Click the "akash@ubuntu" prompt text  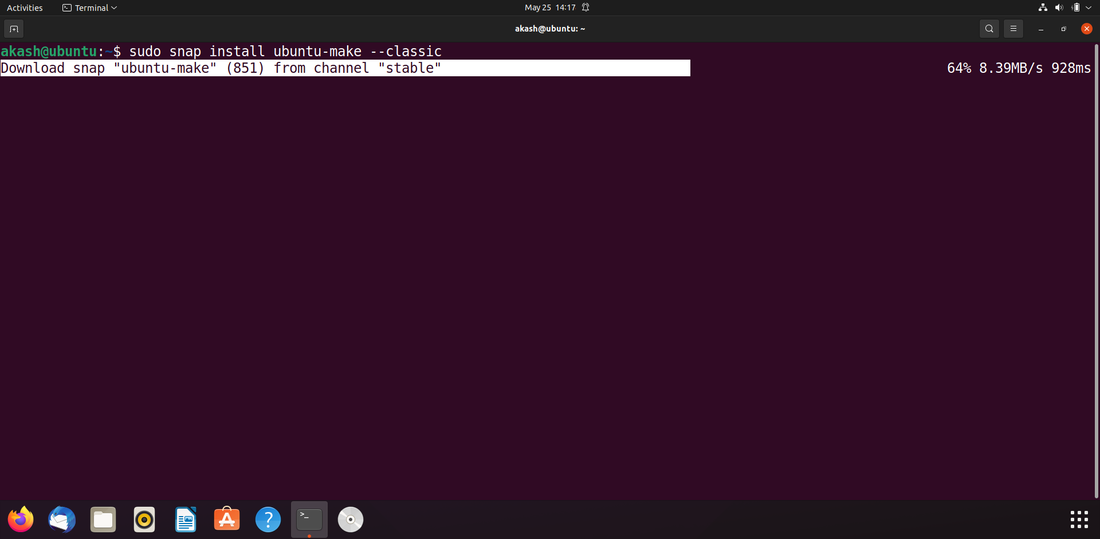(x=48, y=51)
